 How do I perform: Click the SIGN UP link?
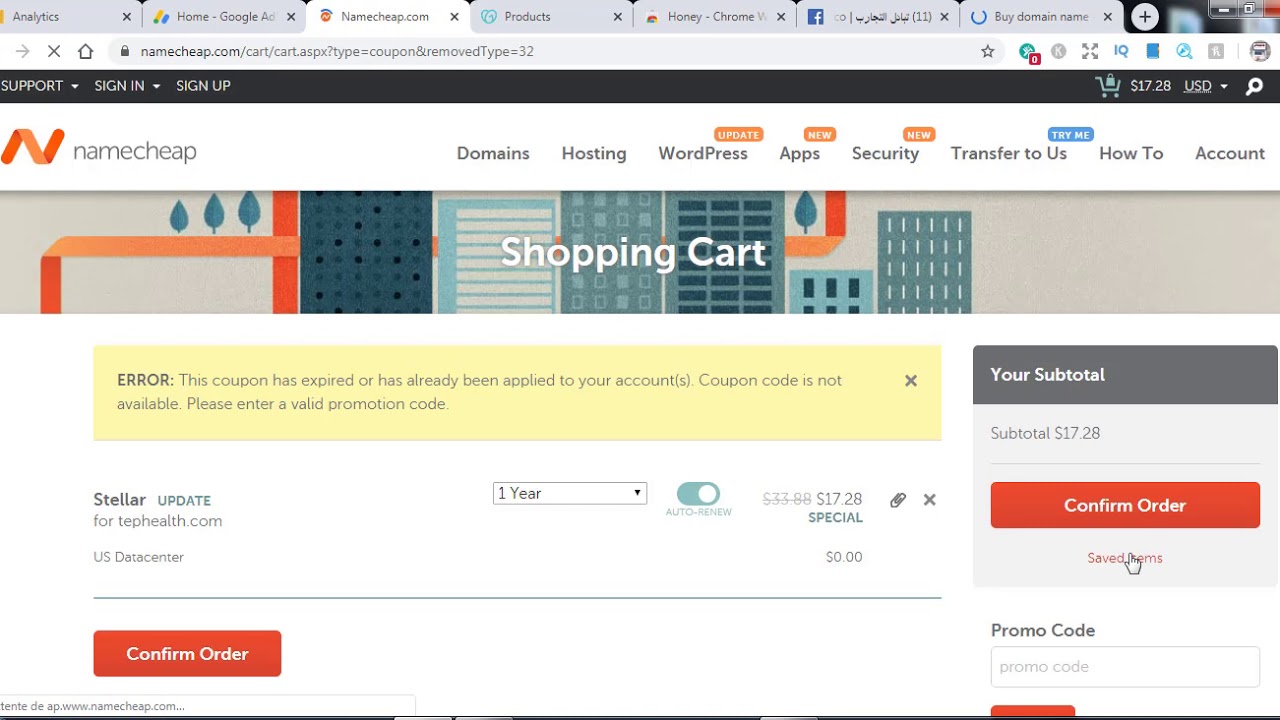(203, 86)
